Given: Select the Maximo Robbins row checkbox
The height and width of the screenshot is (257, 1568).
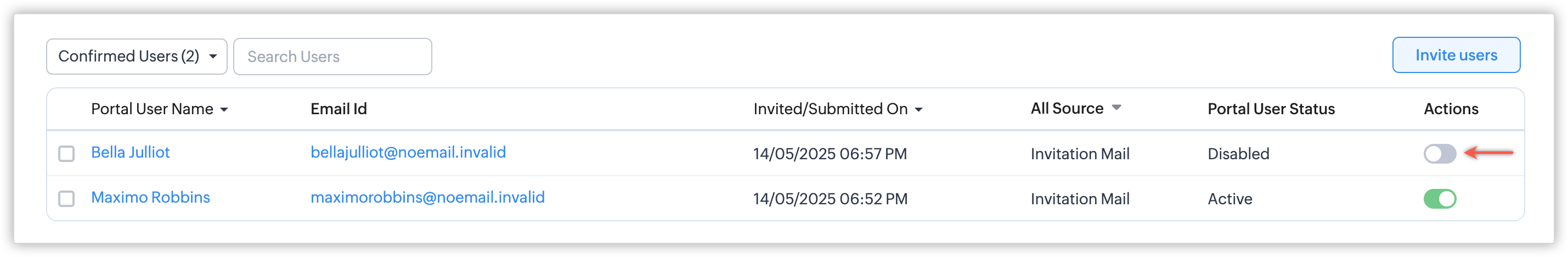Looking at the screenshot, I should (x=66, y=199).
